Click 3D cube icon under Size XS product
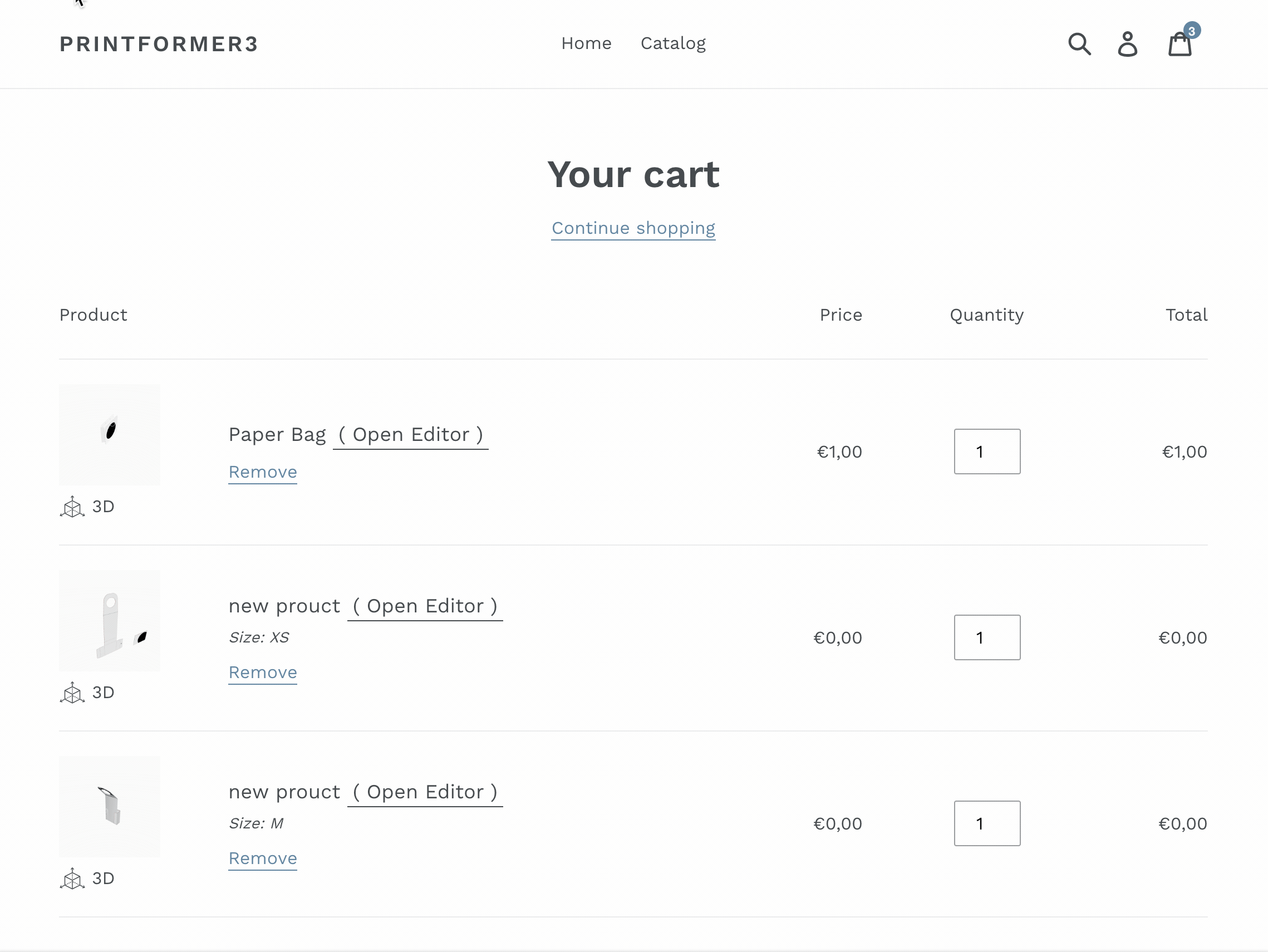Screen dimensions: 1268x952 (72, 693)
